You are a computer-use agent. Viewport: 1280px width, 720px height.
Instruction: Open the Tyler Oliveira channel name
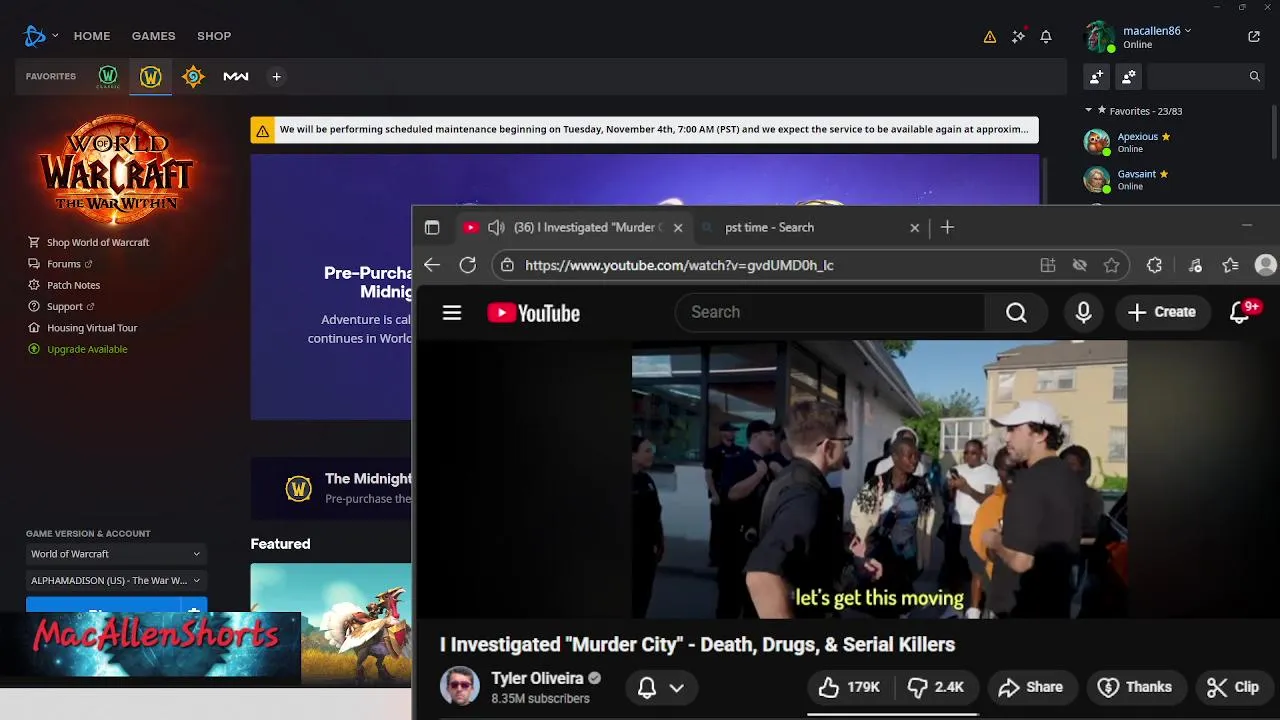point(538,679)
